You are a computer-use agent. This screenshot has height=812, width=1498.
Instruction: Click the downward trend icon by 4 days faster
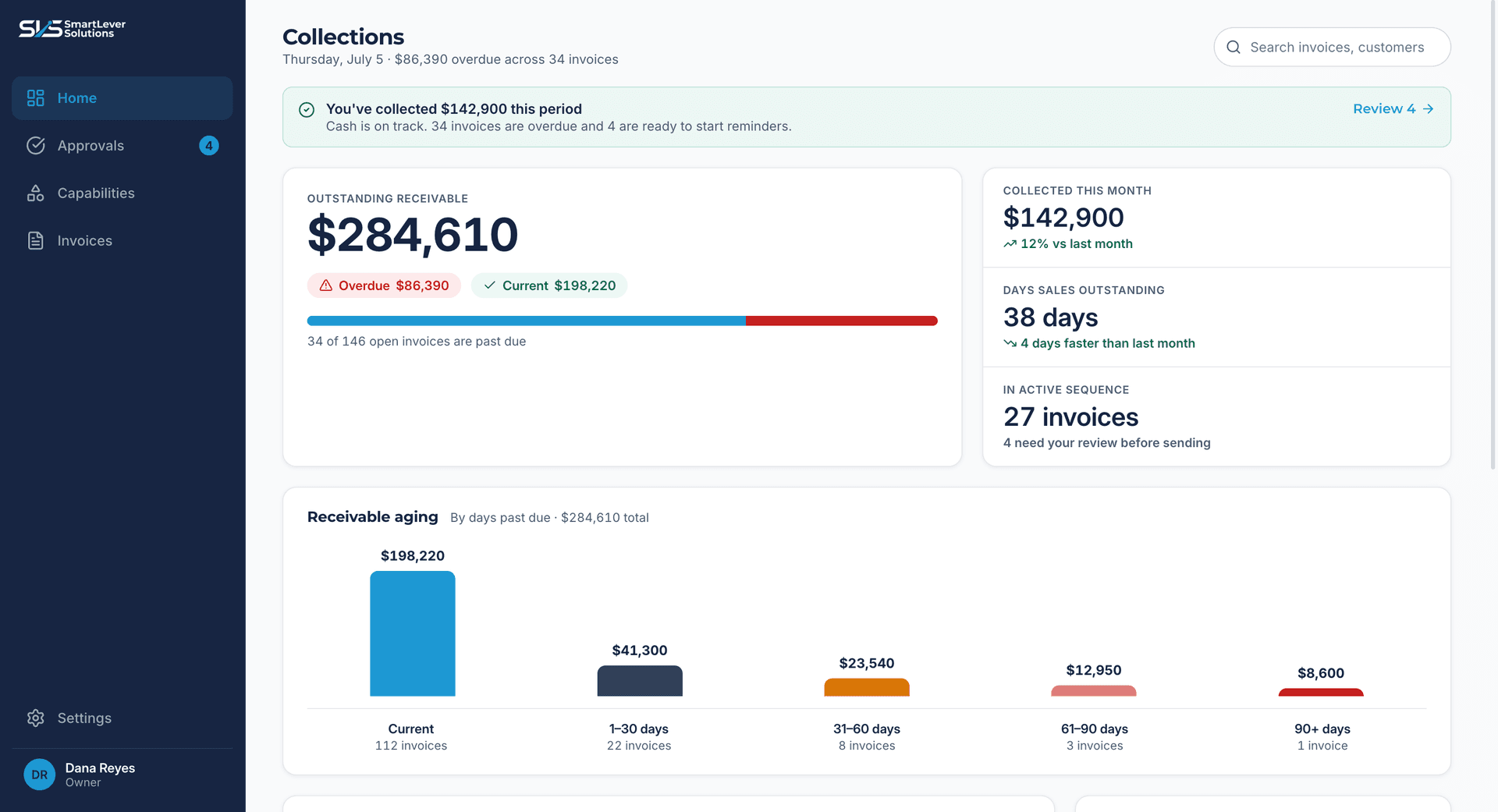point(1010,343)
